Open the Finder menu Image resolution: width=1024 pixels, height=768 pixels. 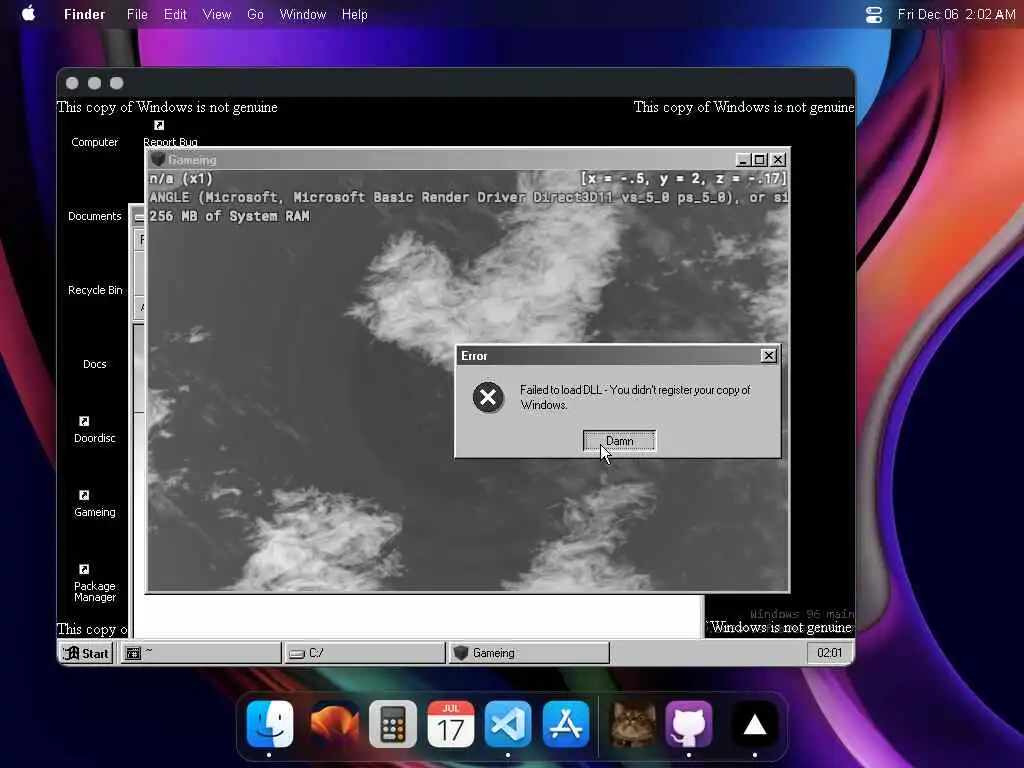[84, 14]
